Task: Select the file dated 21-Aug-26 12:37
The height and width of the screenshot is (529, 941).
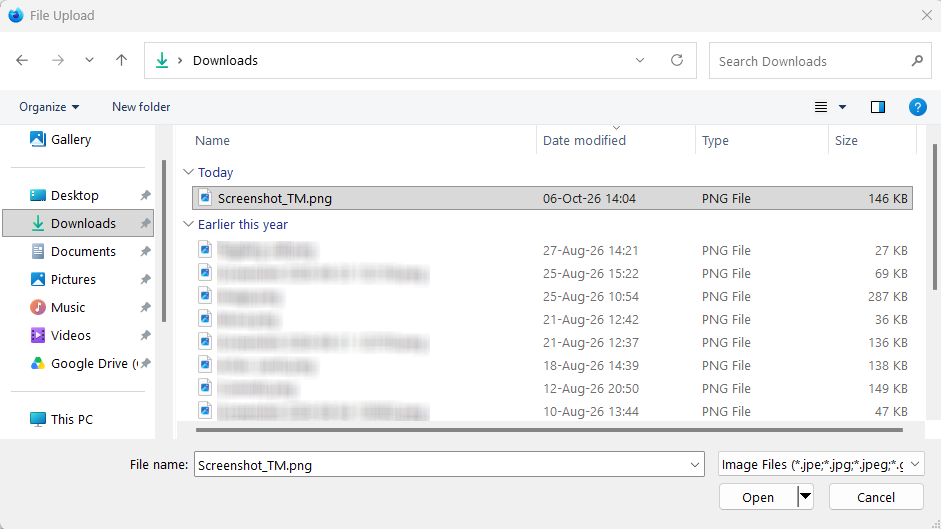Action: (x=552, y=342)
